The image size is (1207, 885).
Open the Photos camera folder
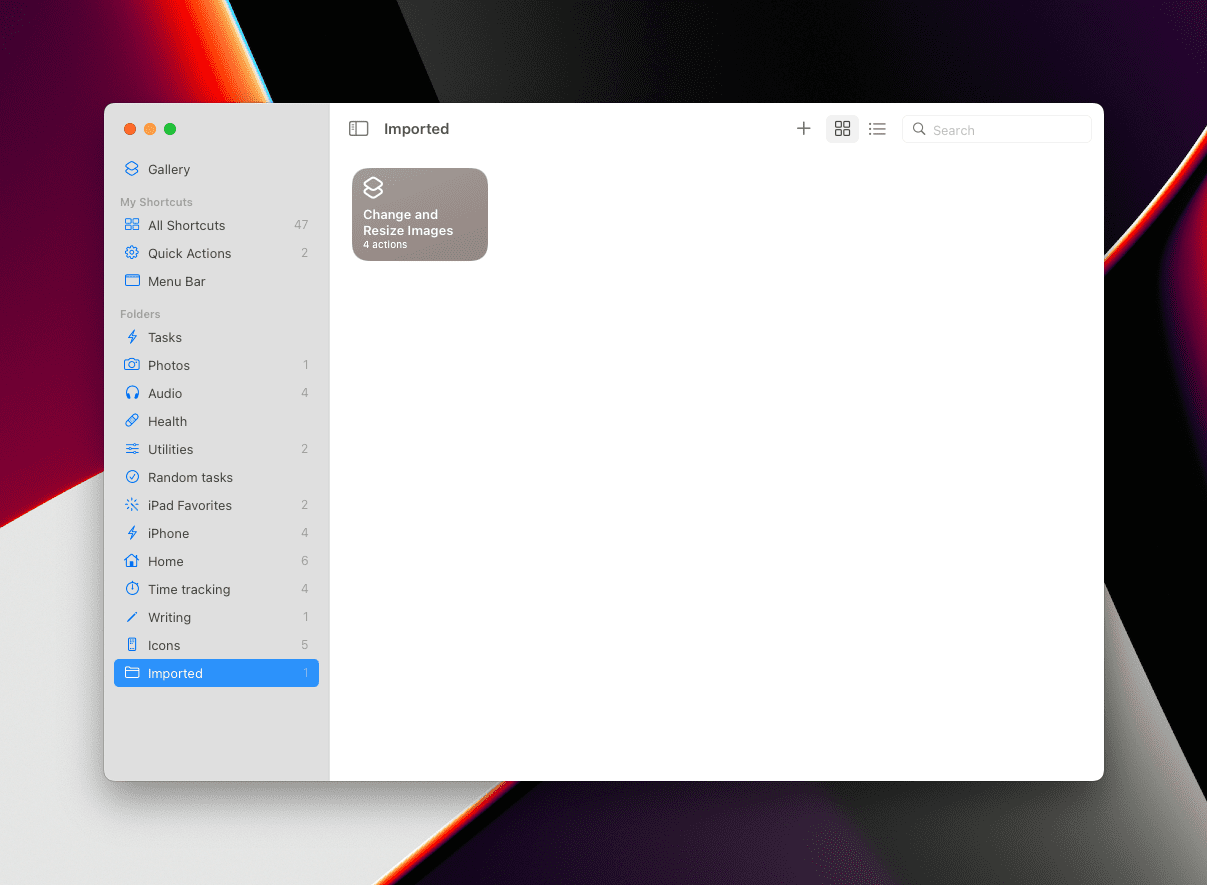(x=216, y=365)
